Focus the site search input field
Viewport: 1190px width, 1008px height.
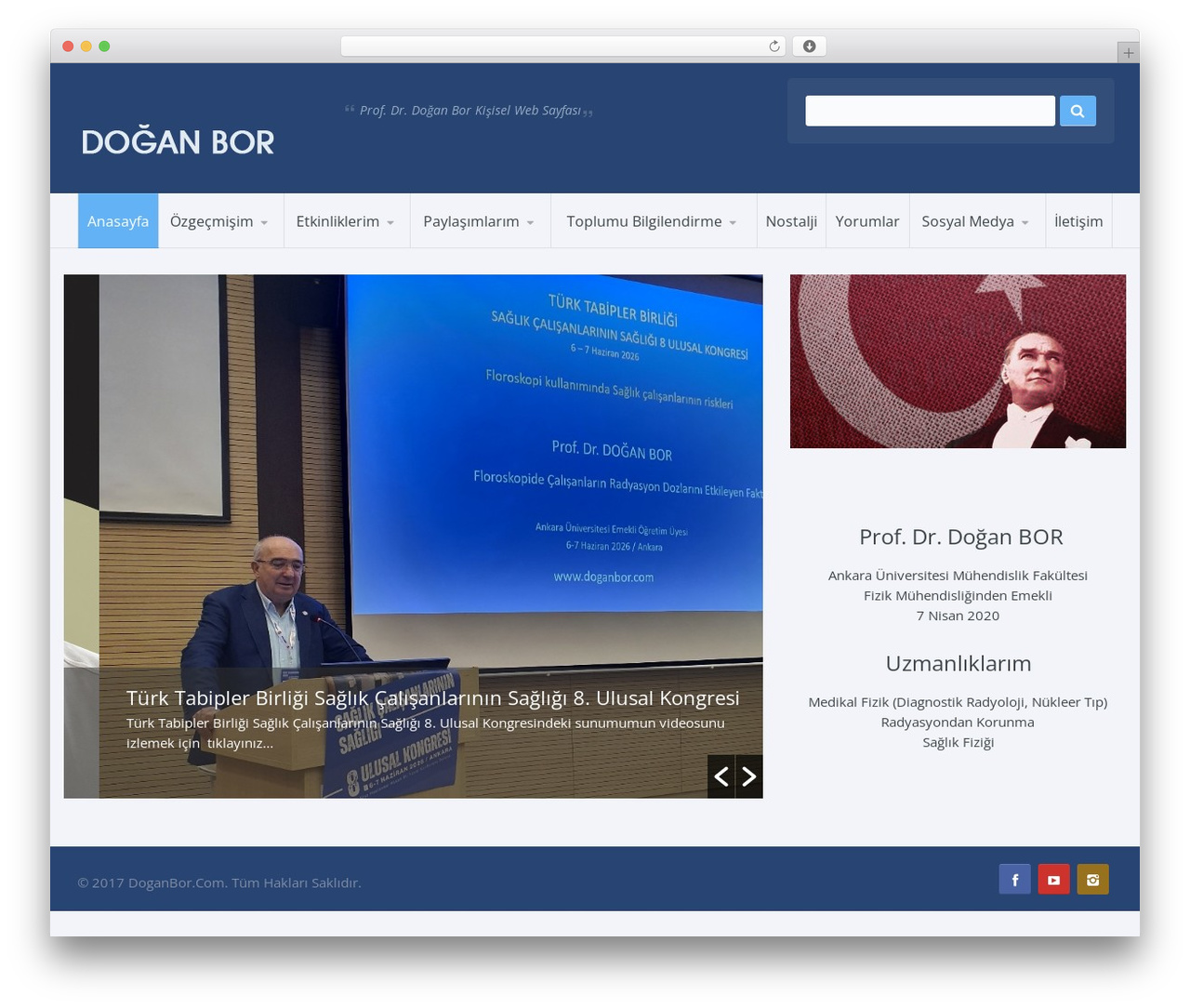point(930,111)
